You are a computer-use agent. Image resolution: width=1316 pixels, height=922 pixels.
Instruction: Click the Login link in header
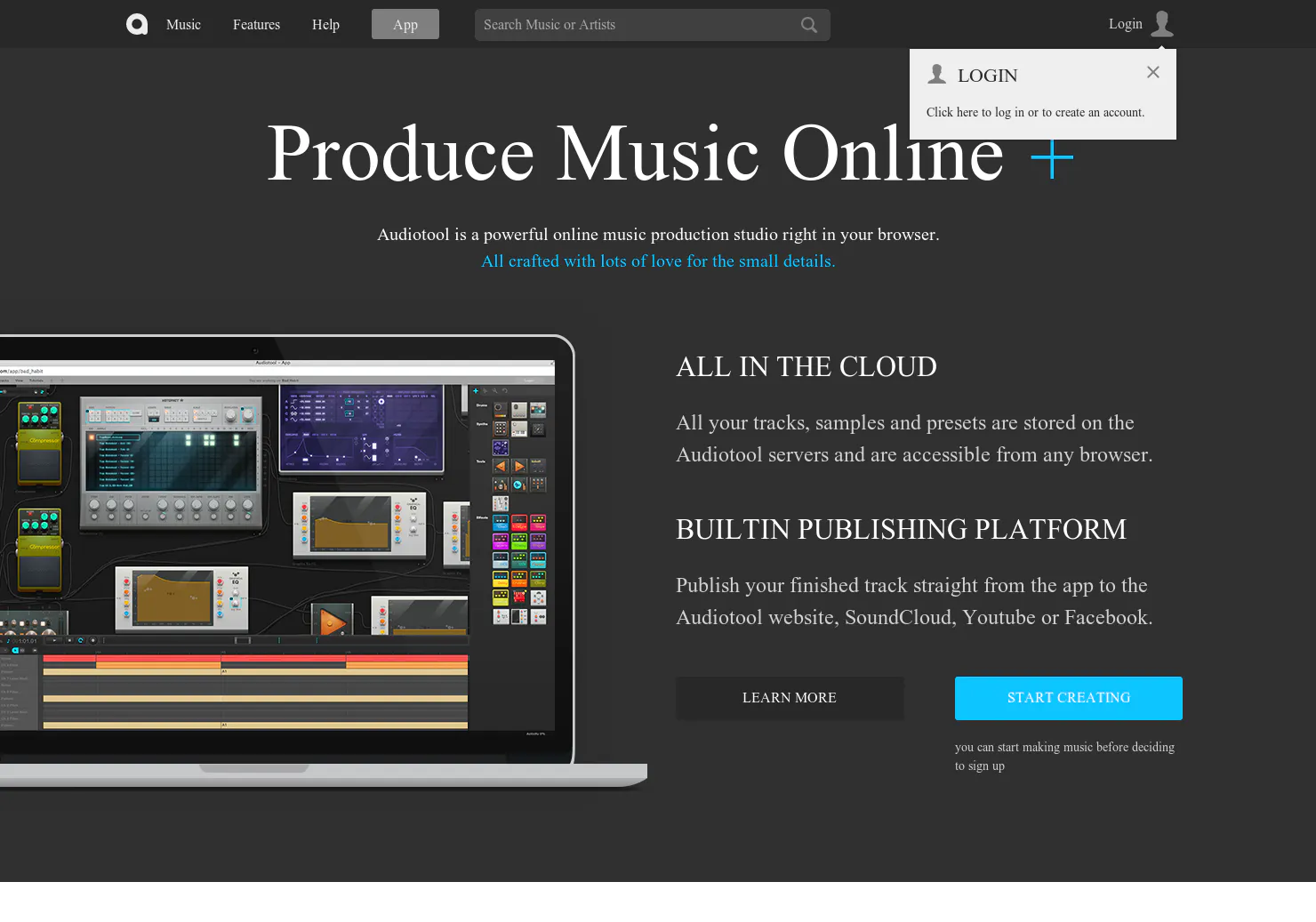click(x=1126, y=24)
